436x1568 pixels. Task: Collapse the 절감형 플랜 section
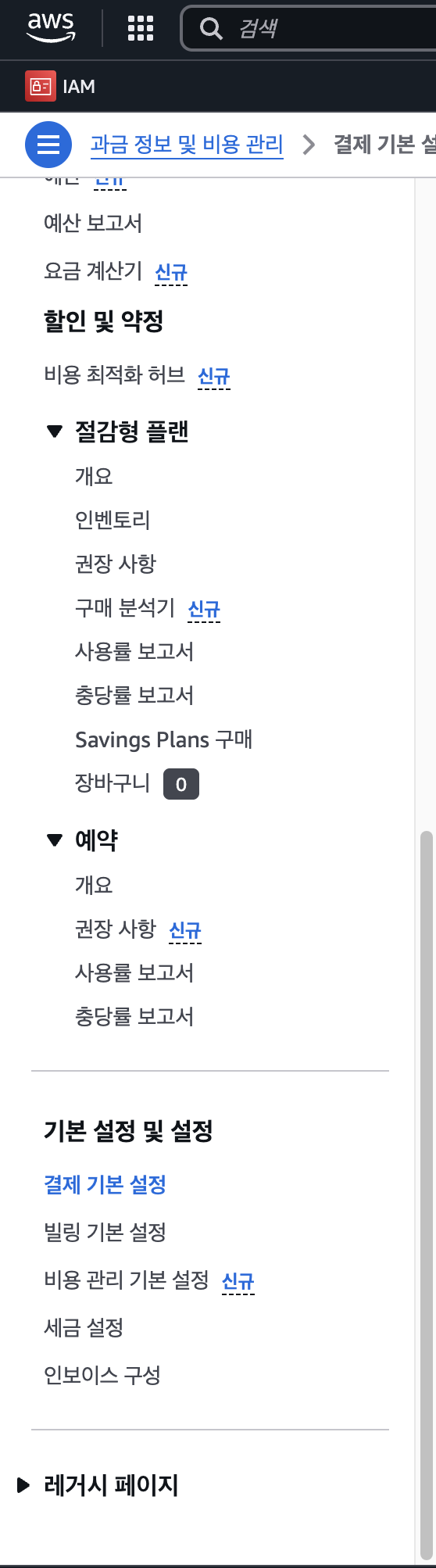(54, 431)
